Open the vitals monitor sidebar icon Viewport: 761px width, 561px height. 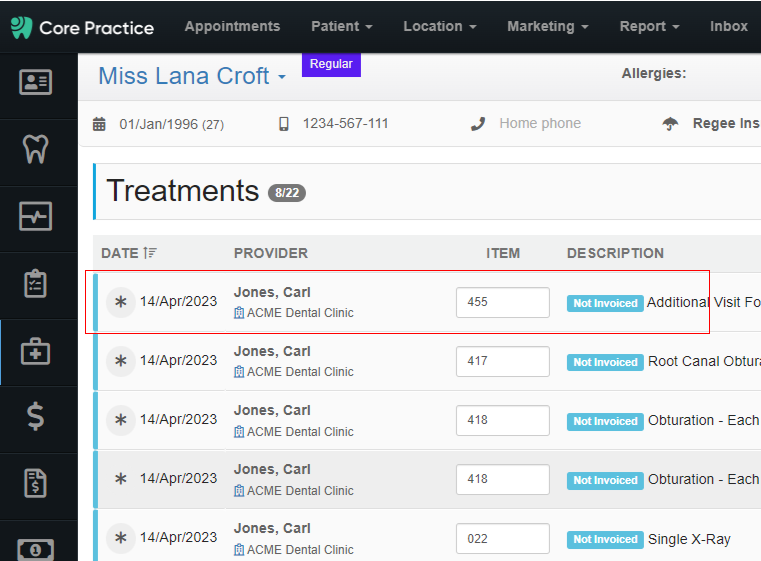click(35, 216)
